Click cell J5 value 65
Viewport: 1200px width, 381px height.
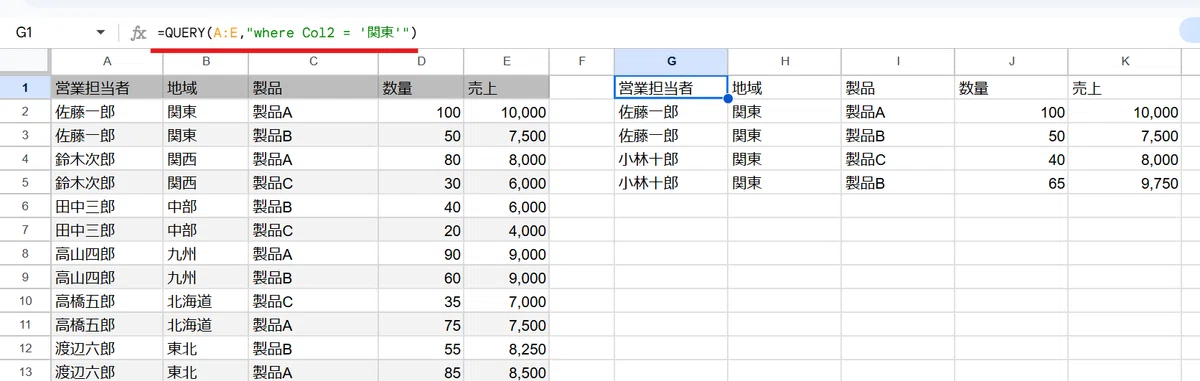pos(1011,183)
